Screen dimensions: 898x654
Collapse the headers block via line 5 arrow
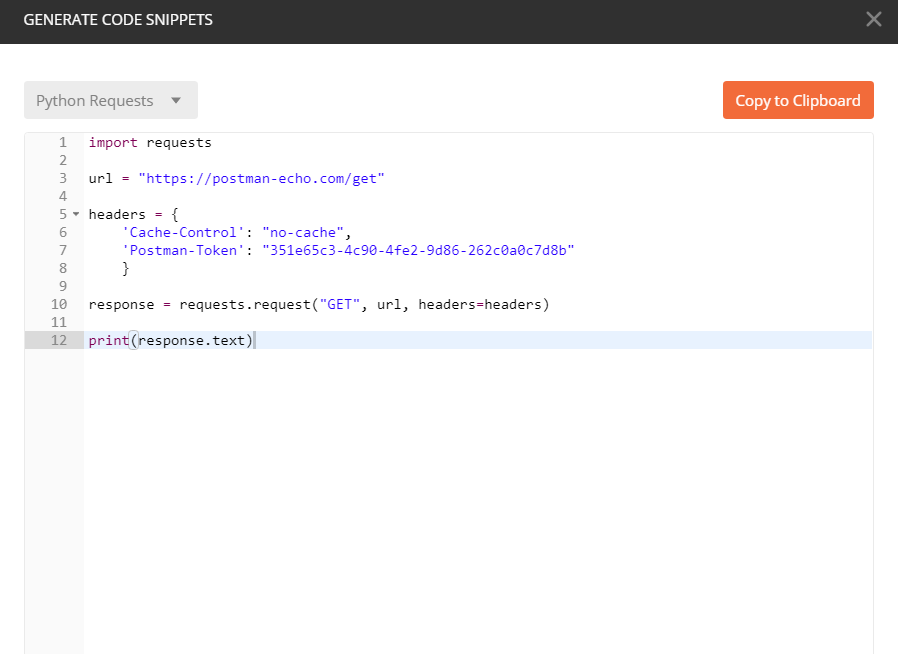coord(74,214)
